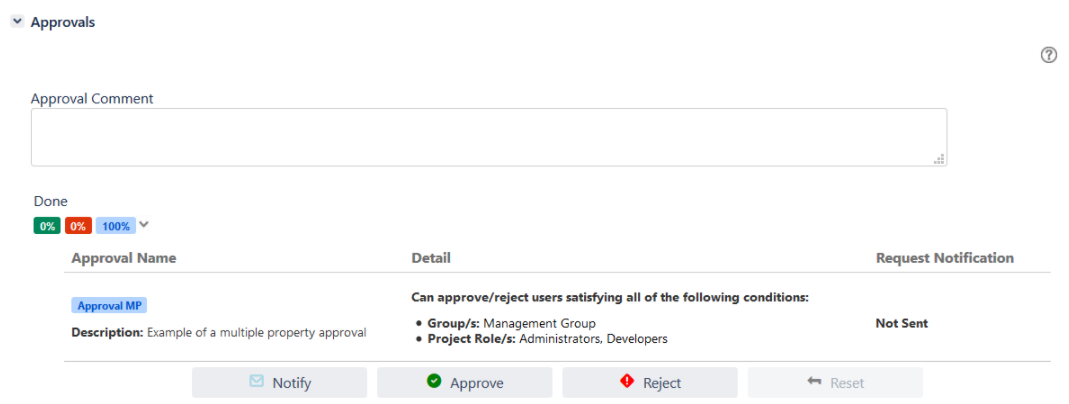The height and width of the screenshot is (404, 1069).
Task: Select the blue 100% badge
Action: (x=116, y=226)
